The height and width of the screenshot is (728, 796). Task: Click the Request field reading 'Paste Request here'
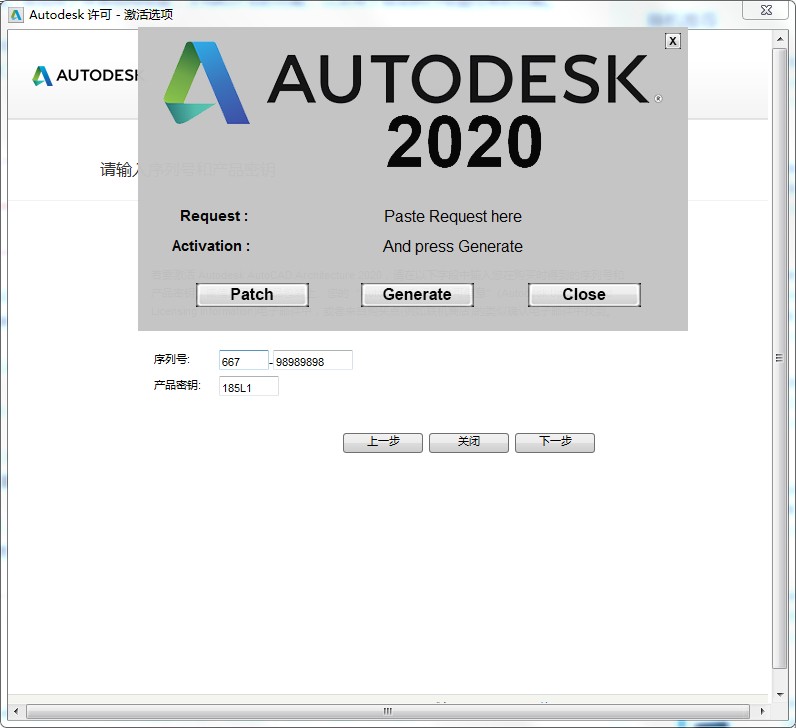point(452,217)
